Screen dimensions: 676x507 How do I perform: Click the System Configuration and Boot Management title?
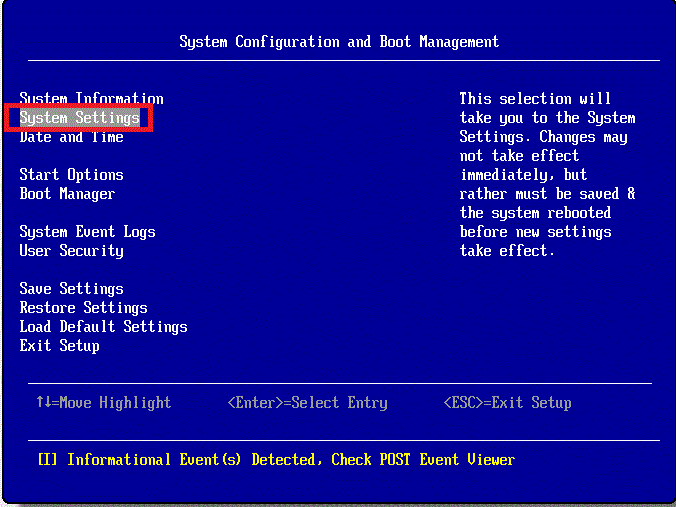point(339,42)
